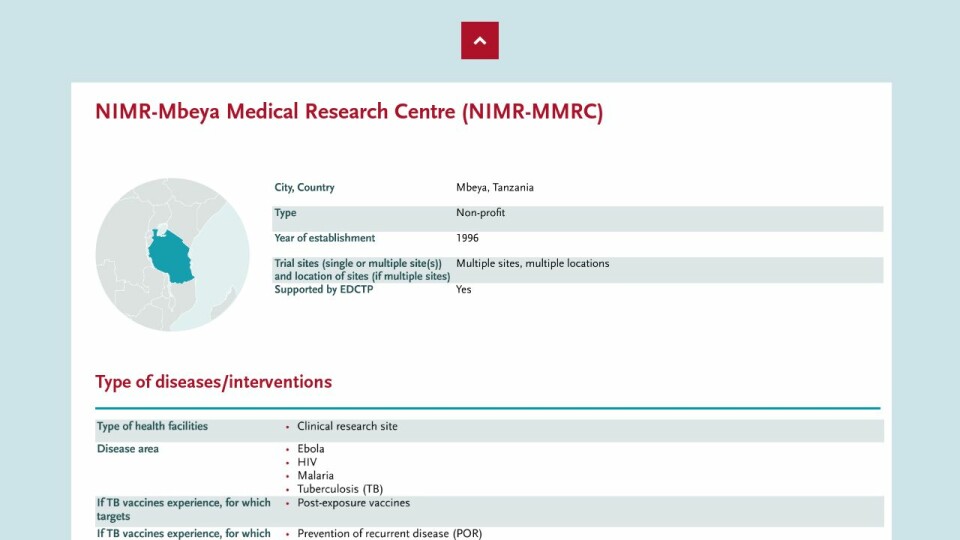Select 'HIV' in disease area list
Screen dimensions: 960x540
[307, 462]
